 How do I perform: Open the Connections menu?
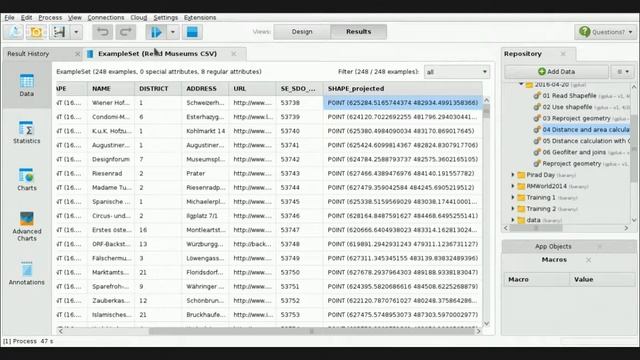tap(106, 18)
